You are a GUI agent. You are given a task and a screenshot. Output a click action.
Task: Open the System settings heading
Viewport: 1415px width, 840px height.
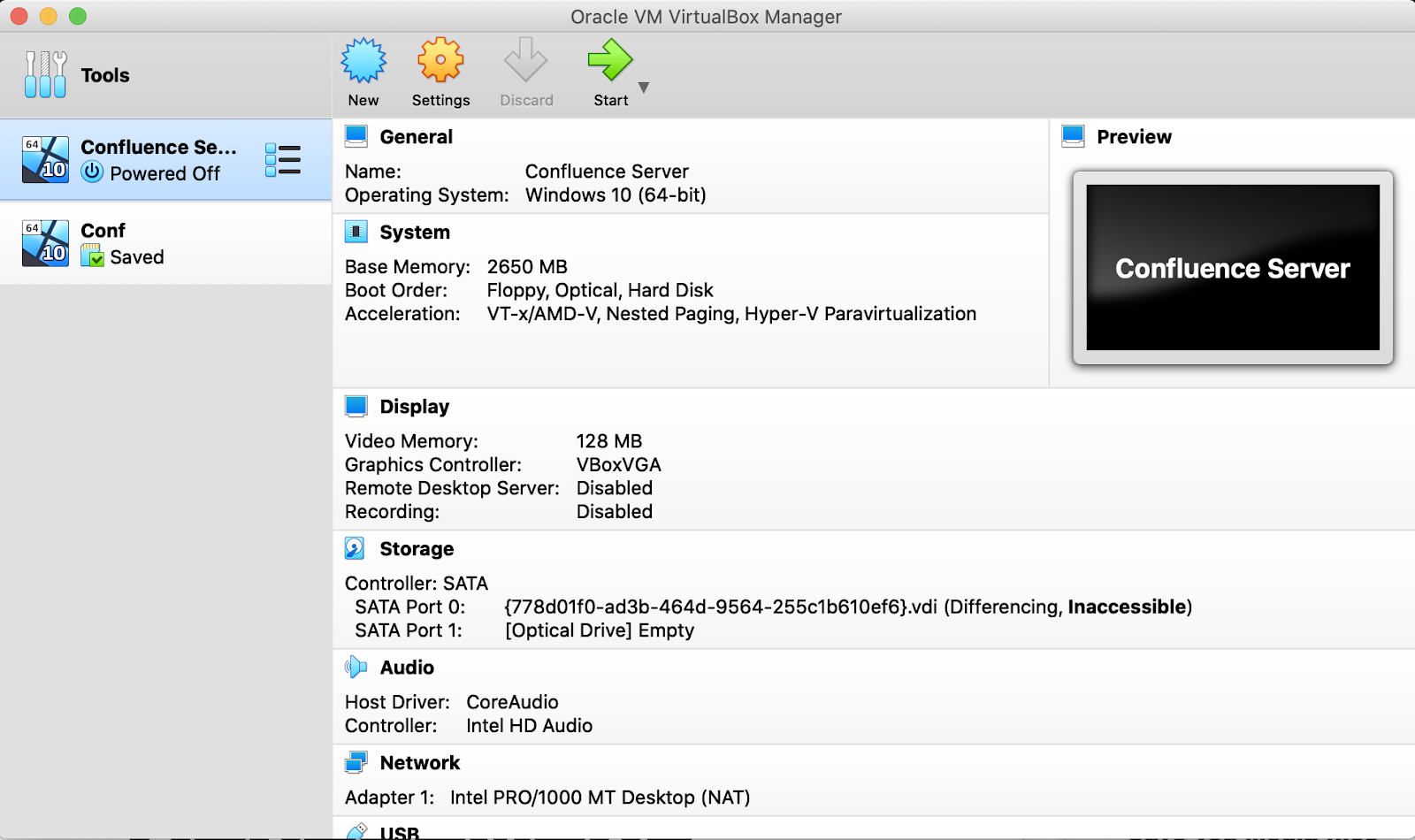(415, 233)
